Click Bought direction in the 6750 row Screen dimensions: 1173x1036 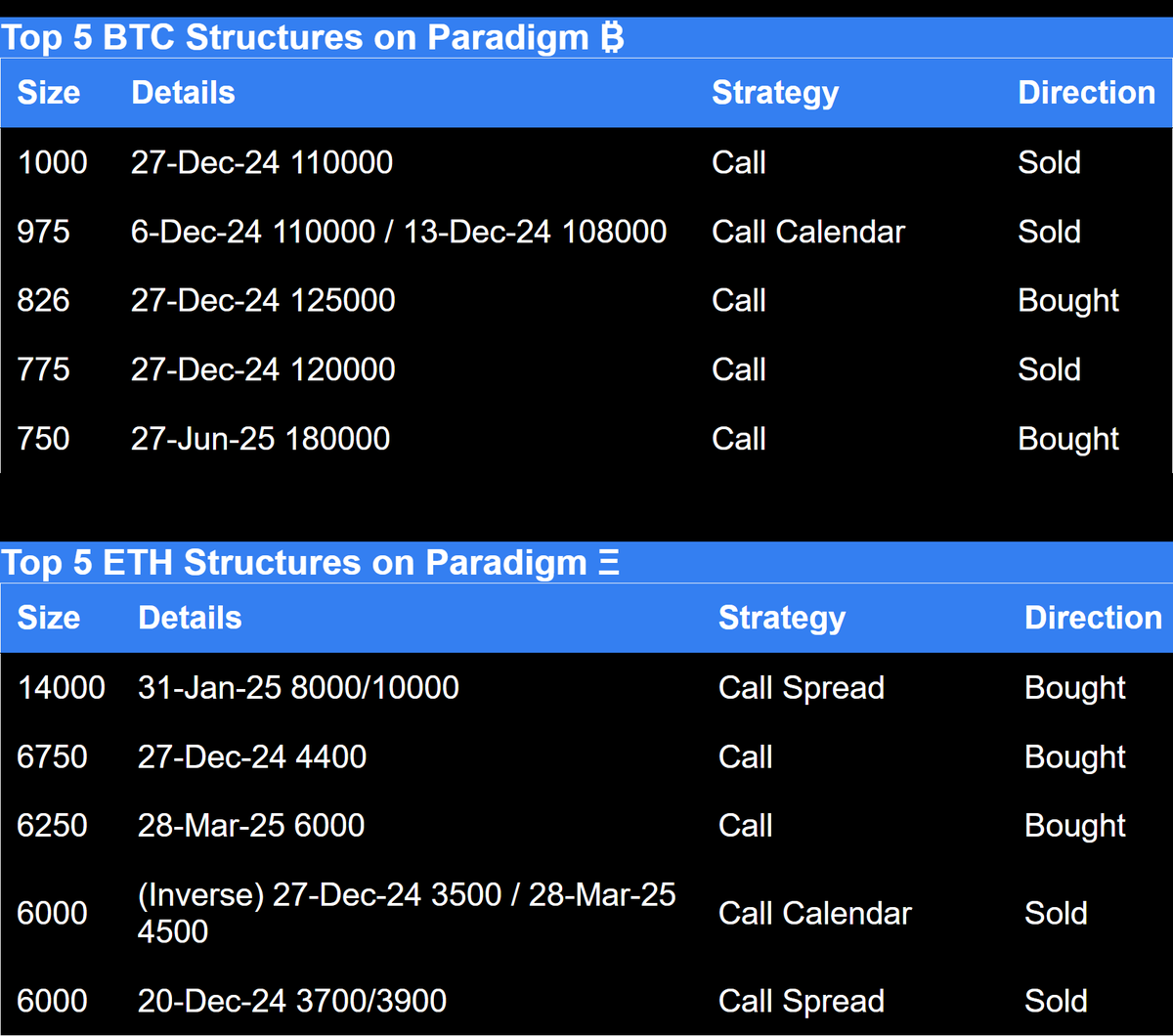pos(1075,757)
